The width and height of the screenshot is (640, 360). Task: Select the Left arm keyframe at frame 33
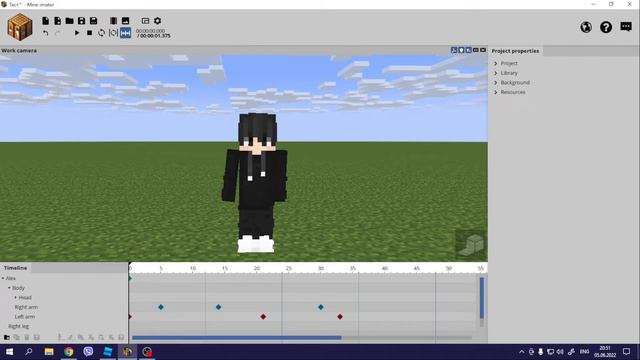coord(340,317)
